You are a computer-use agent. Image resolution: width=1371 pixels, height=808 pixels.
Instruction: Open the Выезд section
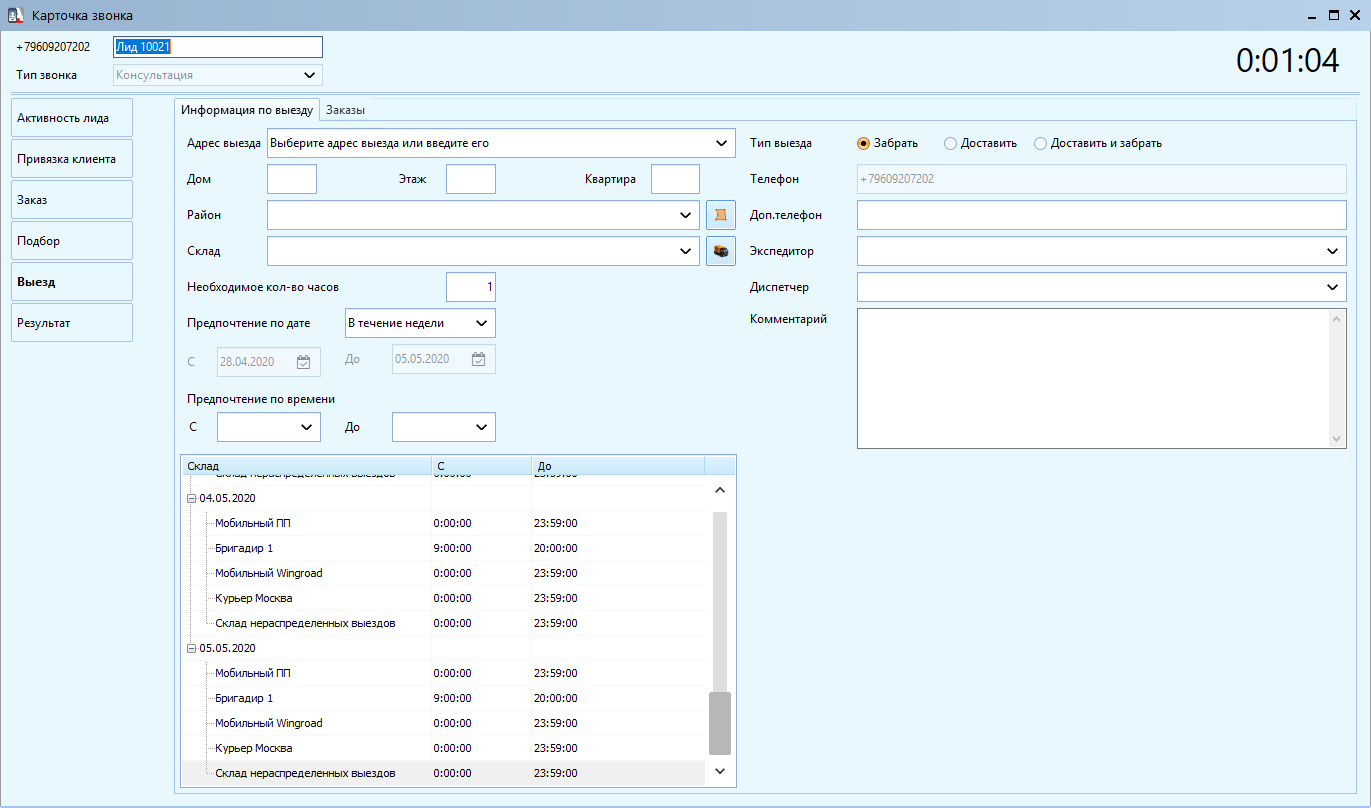tap(72, 282)
